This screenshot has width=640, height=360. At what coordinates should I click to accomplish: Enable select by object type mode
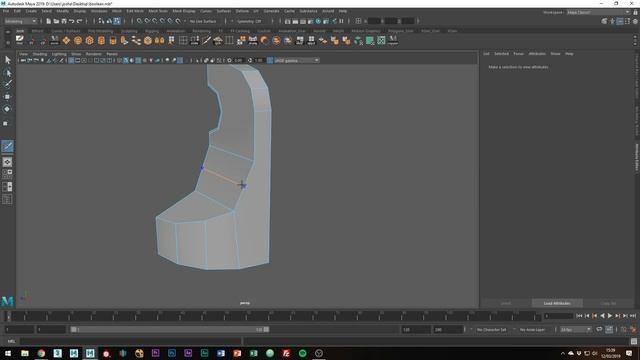coord(109,21)
